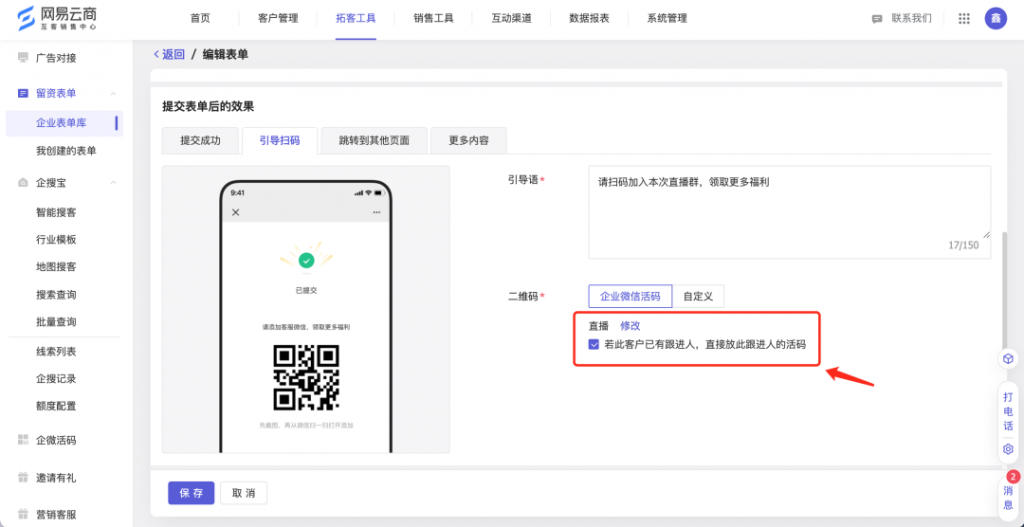Open 企微活码 in sidebar

click(x=56, y=440)
